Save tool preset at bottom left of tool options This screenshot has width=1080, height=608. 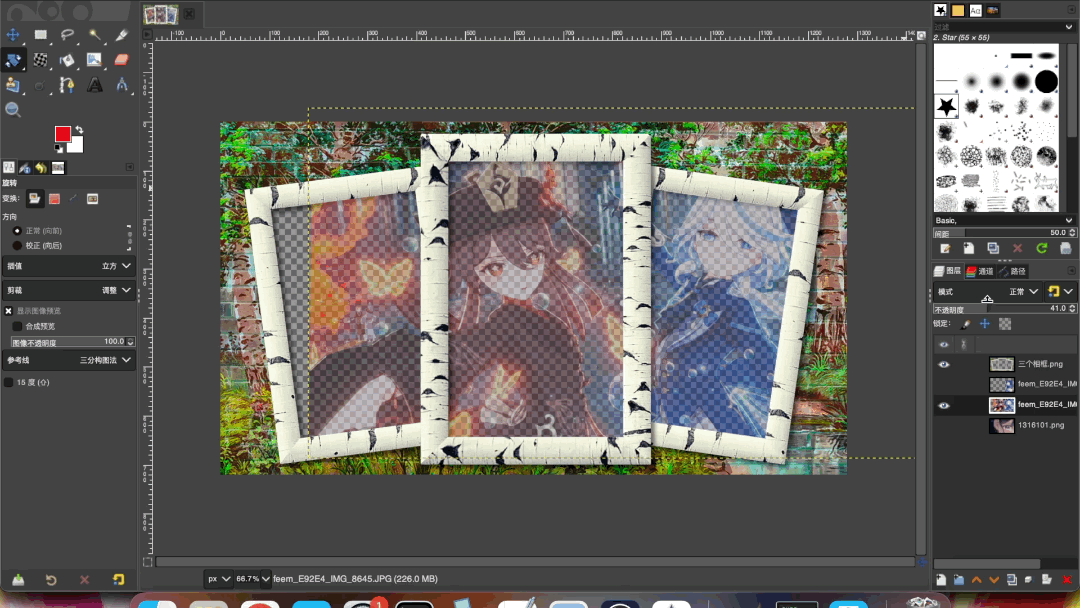(x=18, y=580)
